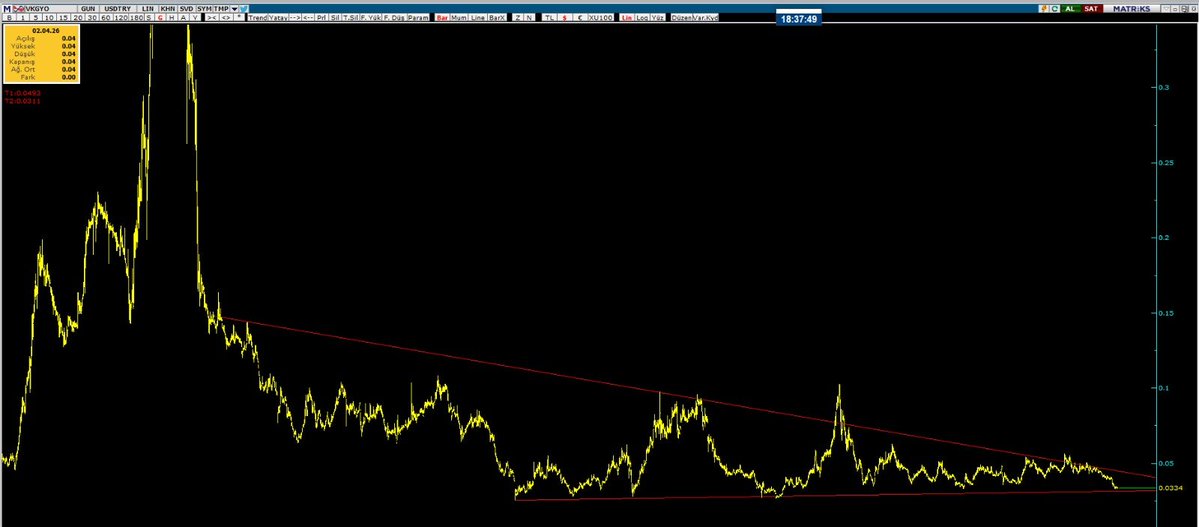
Task: Click the F. Düş toolbar button
Action: (x=395, y=17)
